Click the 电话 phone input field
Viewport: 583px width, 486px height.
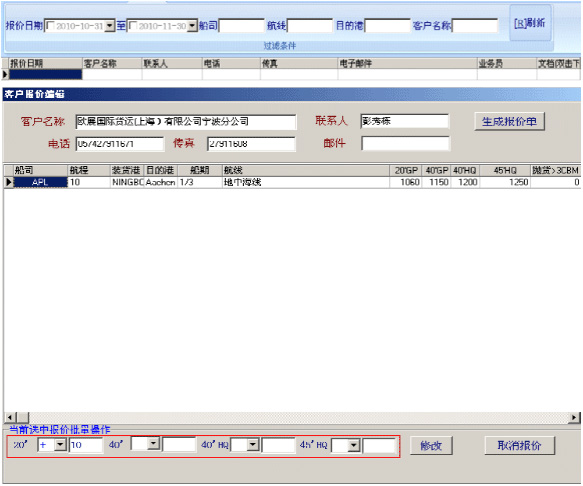(x=120, y=144)
